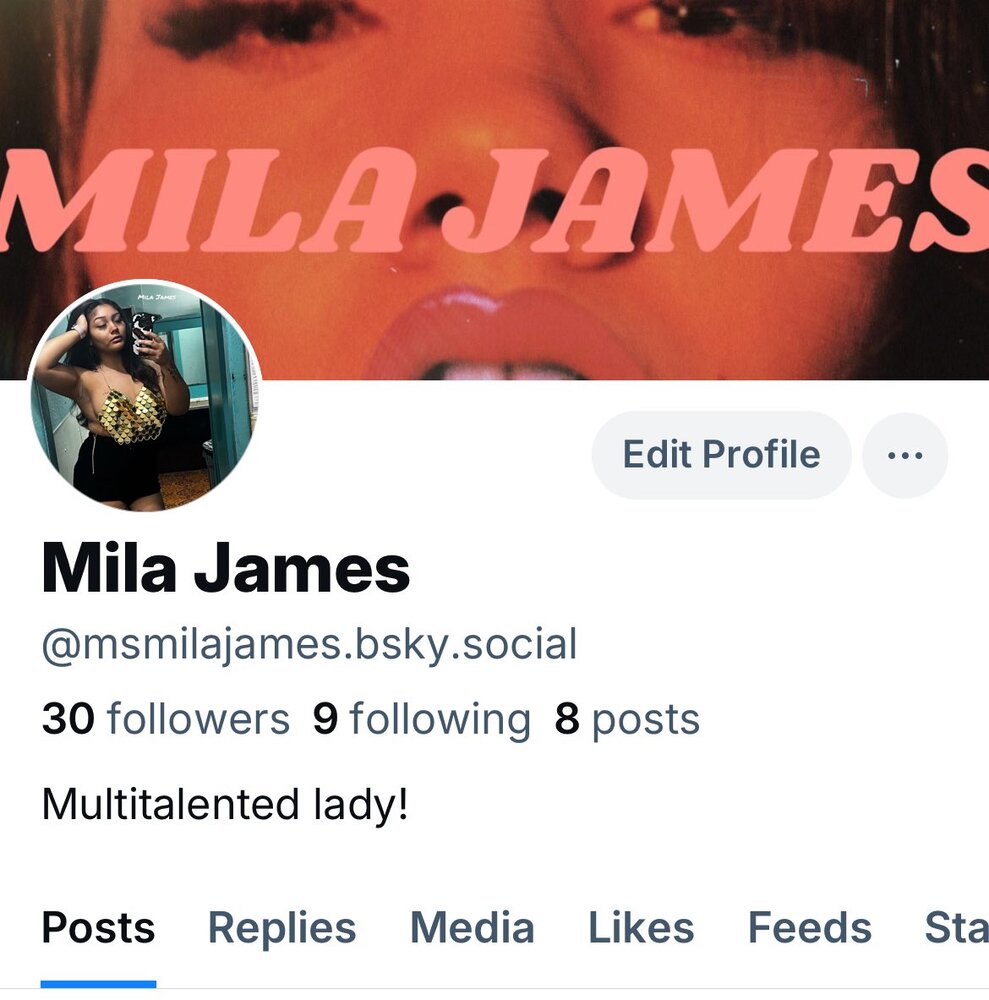This screenshot has height=1000, width=989.
Task: Open the three-dot more options menu
Action: pos(905,455)
